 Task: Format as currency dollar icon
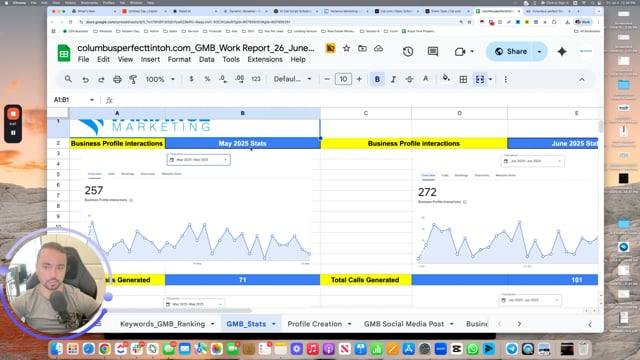191,79
